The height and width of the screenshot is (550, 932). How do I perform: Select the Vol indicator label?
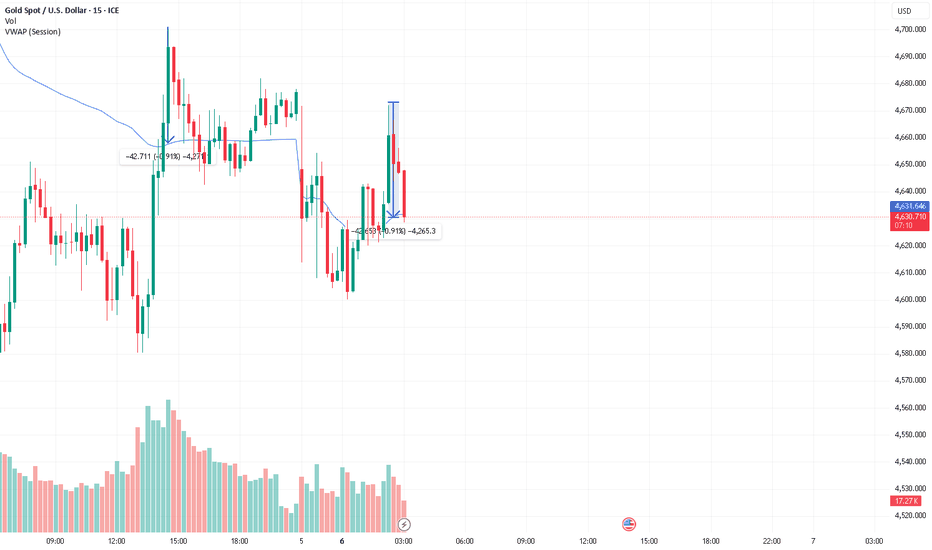[10, 21]
